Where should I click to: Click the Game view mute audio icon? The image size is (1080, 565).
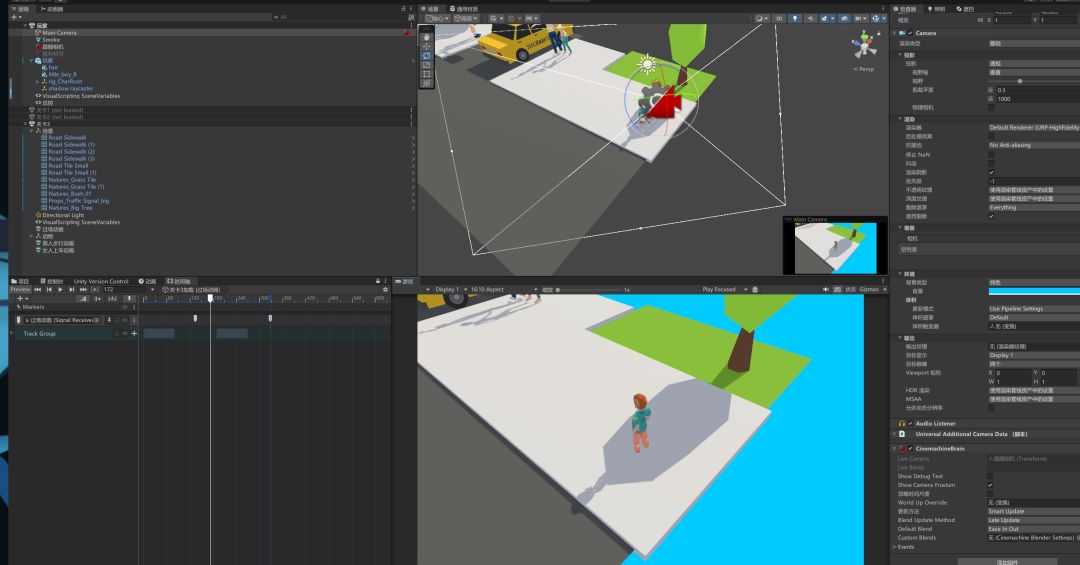click(825, 290)
